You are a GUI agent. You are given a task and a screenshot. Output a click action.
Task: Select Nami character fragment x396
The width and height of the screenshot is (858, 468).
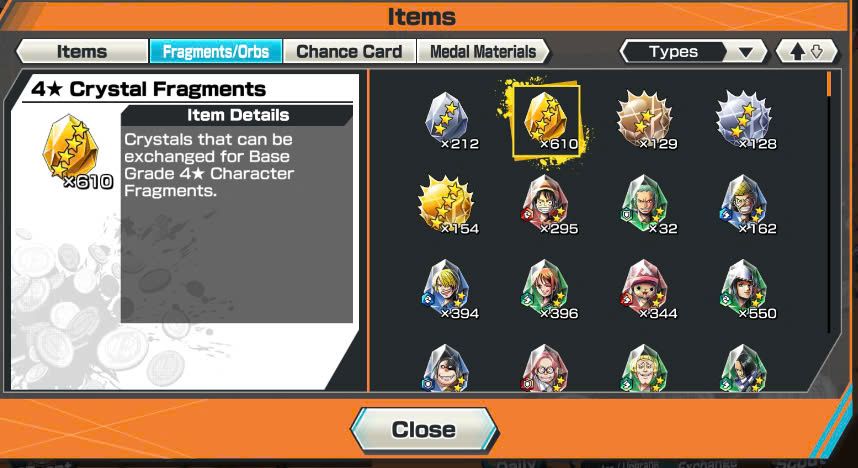pos(547,290)
